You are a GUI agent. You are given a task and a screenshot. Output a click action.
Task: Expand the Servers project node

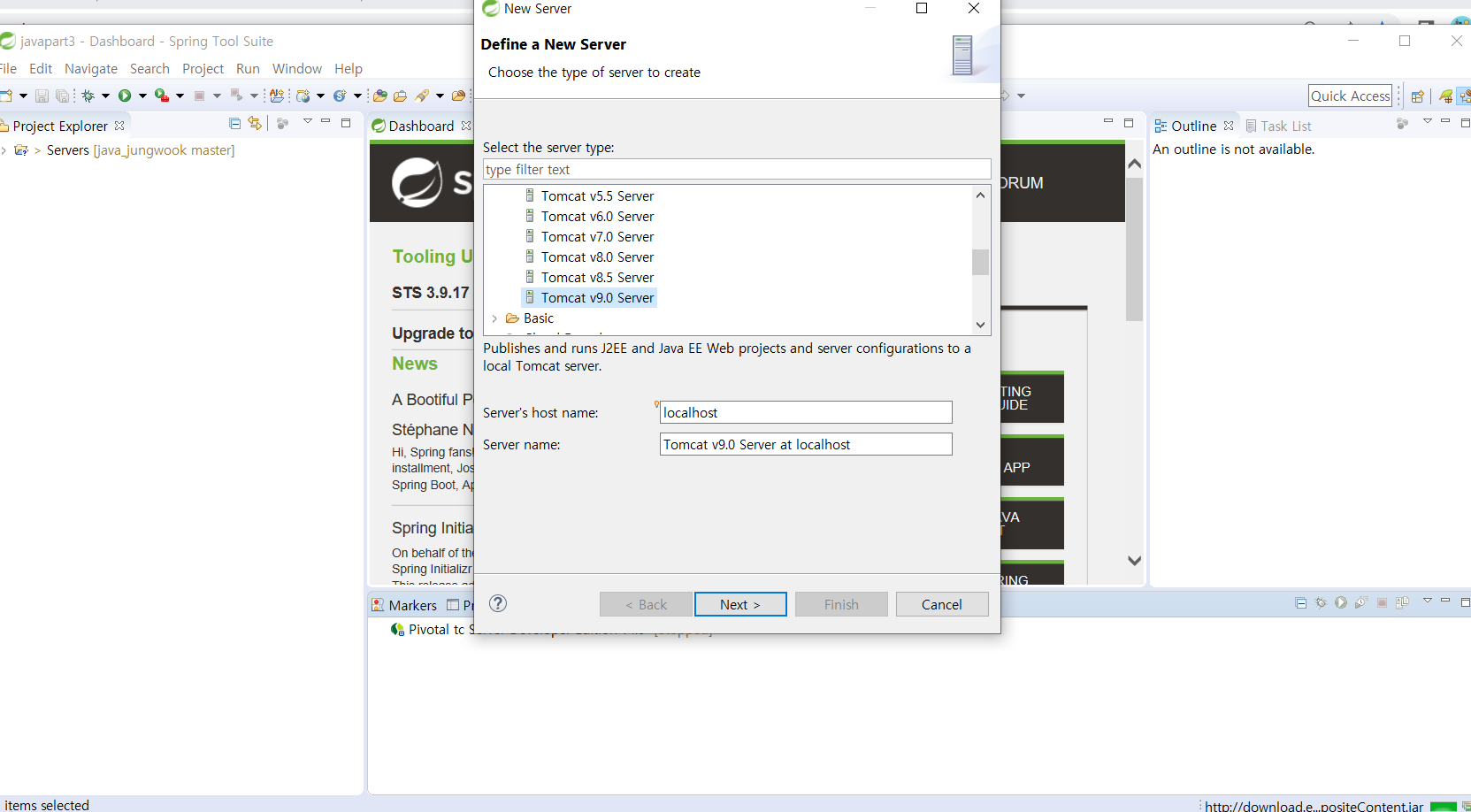[4, 150]
